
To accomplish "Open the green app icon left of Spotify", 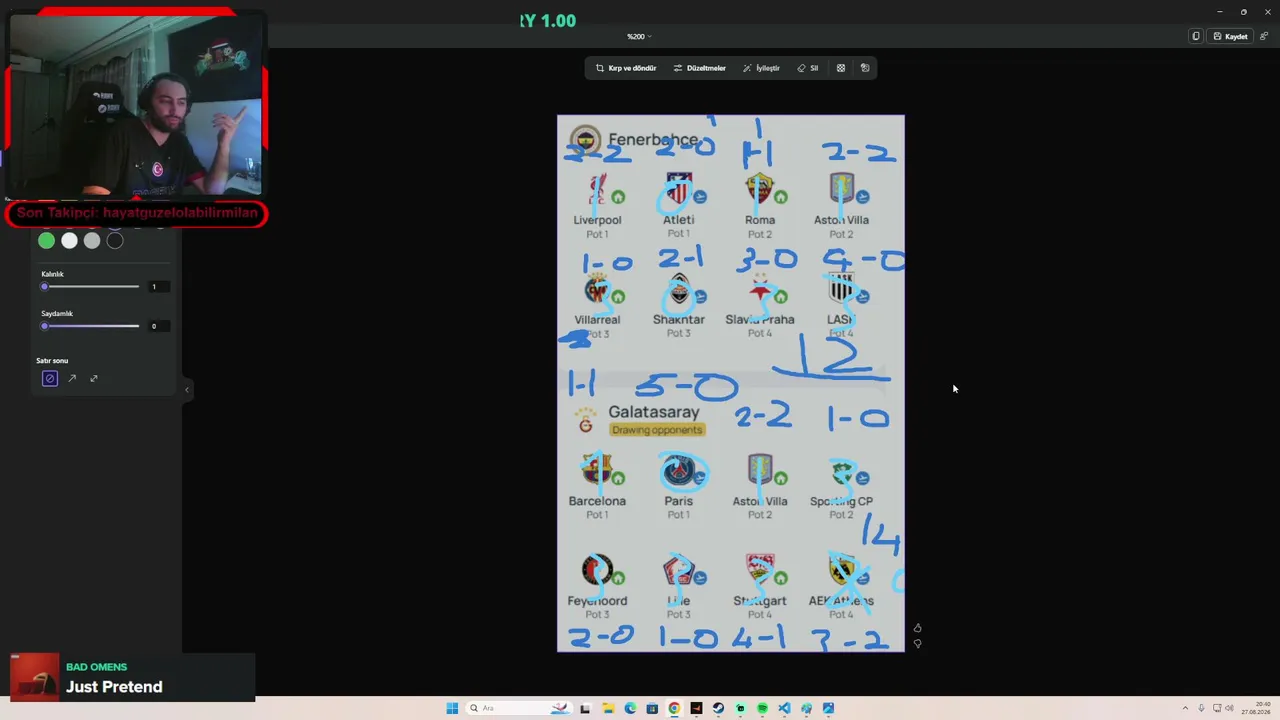I will (x=740, y=708).
